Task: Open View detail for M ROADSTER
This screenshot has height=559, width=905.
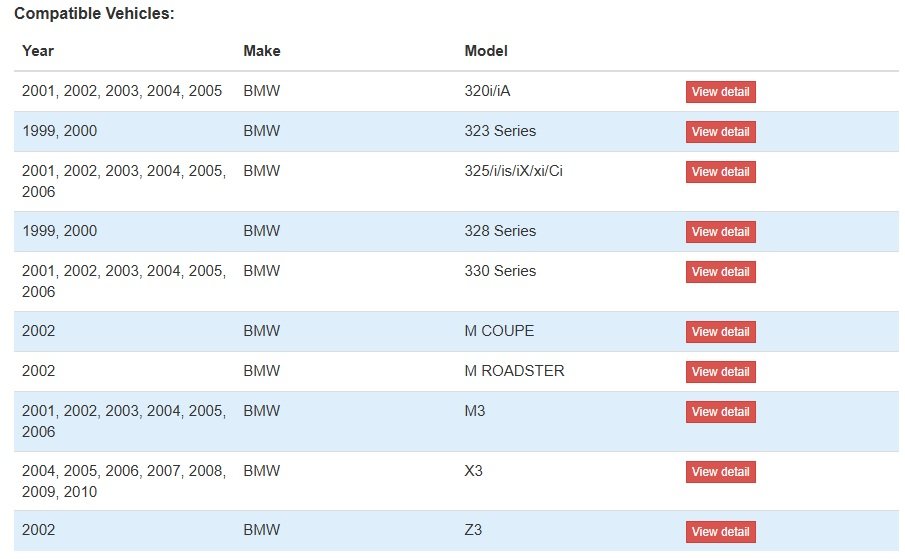Action: coord(720,372)
